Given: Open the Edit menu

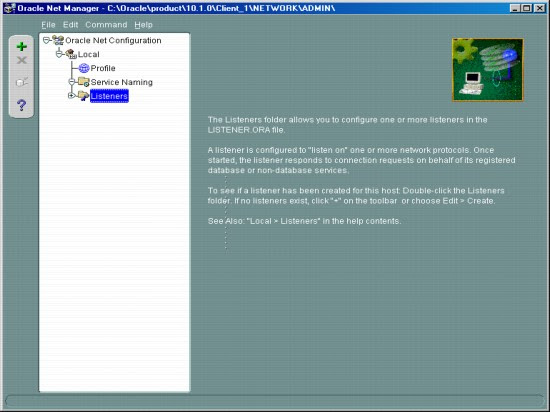Looking at the screenshot, I should [70, 25].
